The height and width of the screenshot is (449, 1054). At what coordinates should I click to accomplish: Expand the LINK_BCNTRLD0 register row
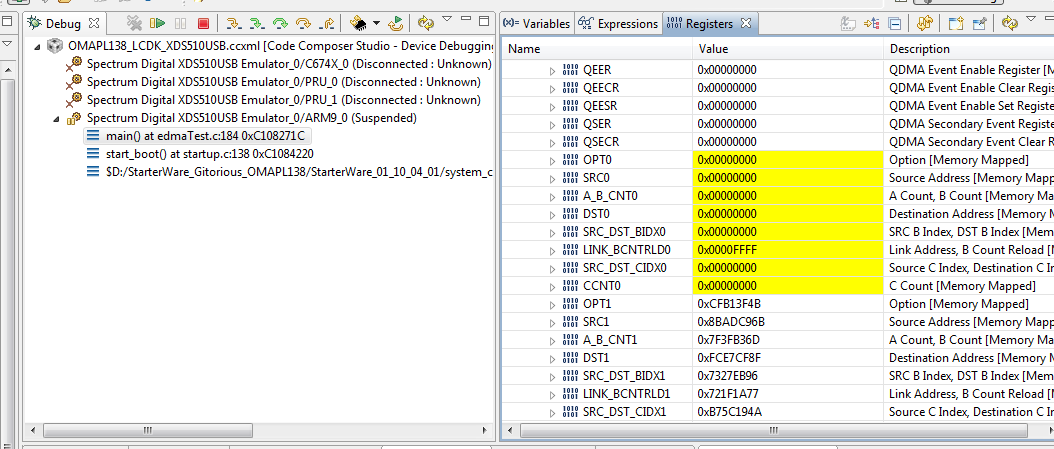[x=553, y=250]
